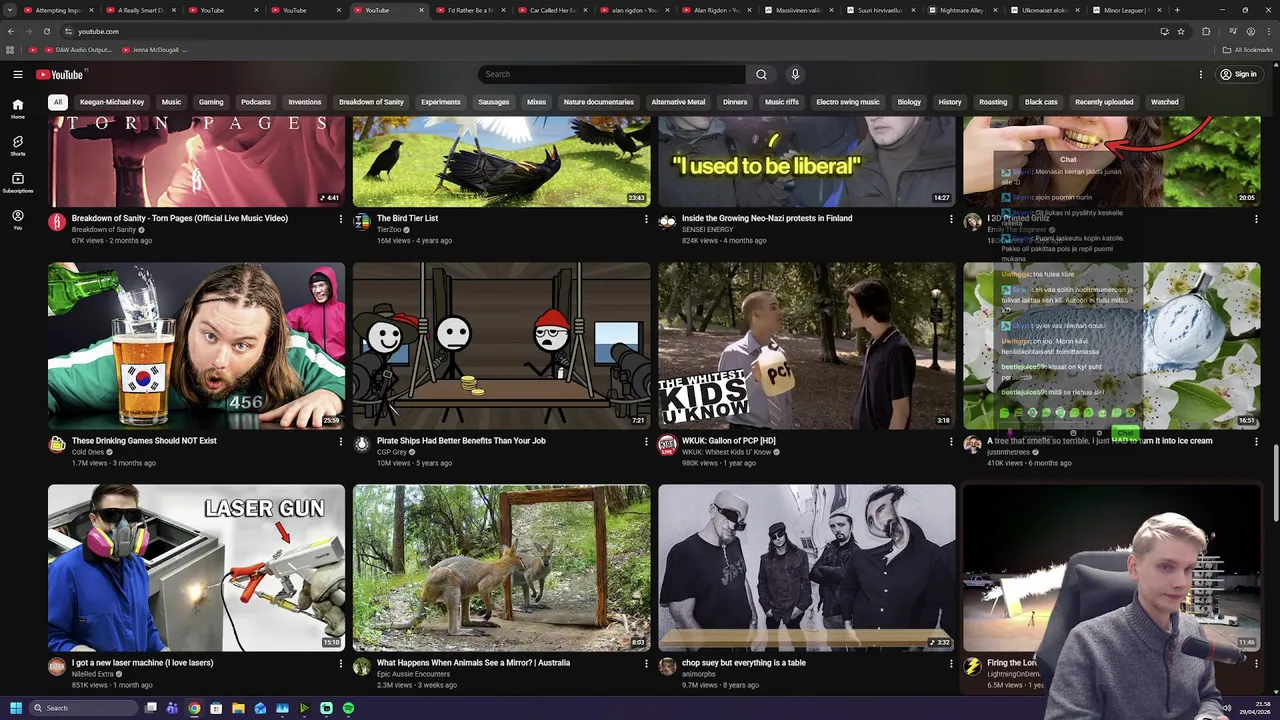Open video title The Bird Tier List
Viewport: 1280px width, 720px height.
click(x=407, y=218)
